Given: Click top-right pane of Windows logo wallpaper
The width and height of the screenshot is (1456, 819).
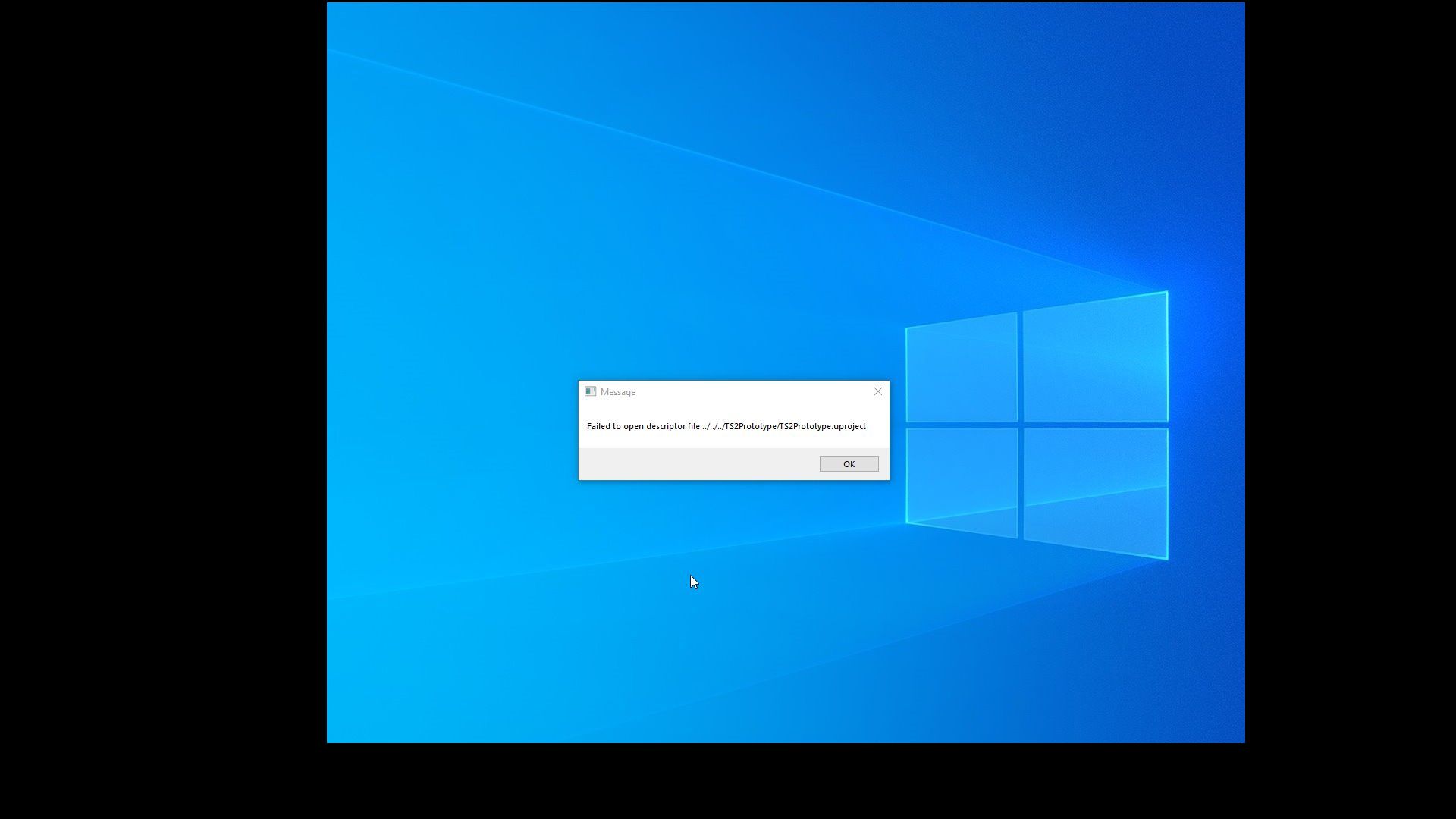Looking at the screenshot, I should tap(1094, 359).
